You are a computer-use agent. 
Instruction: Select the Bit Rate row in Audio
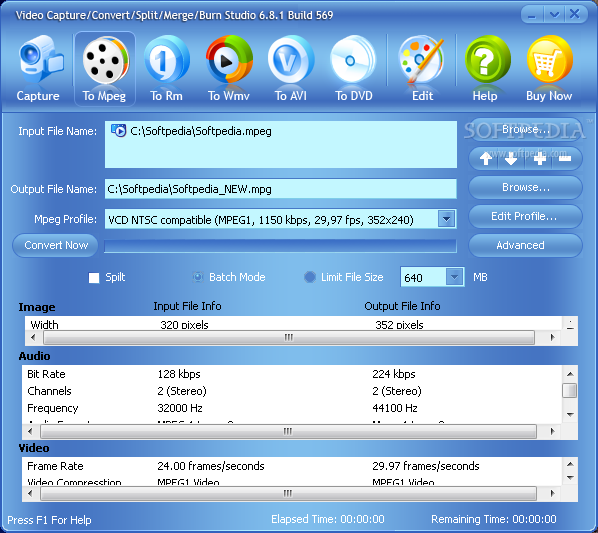293,374
